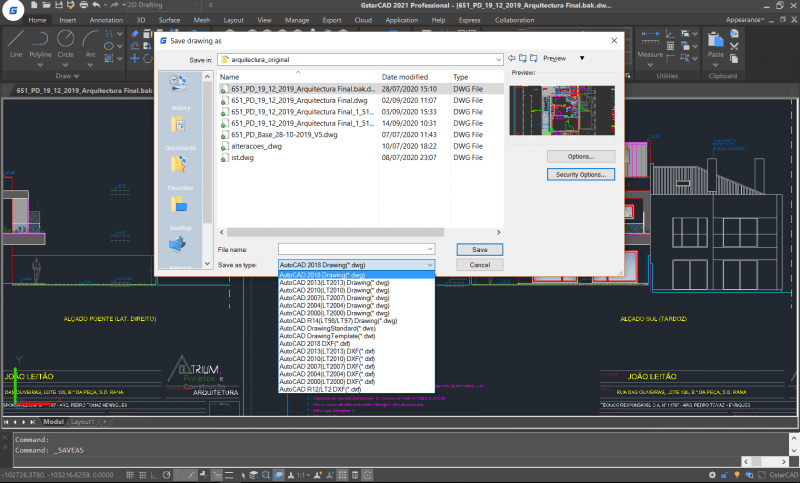Viewport: 800px width, 483px height.
Task: Select file 651_PD_Base_28-10-2019_V5.dwg
Action: [x=284, y=134]
